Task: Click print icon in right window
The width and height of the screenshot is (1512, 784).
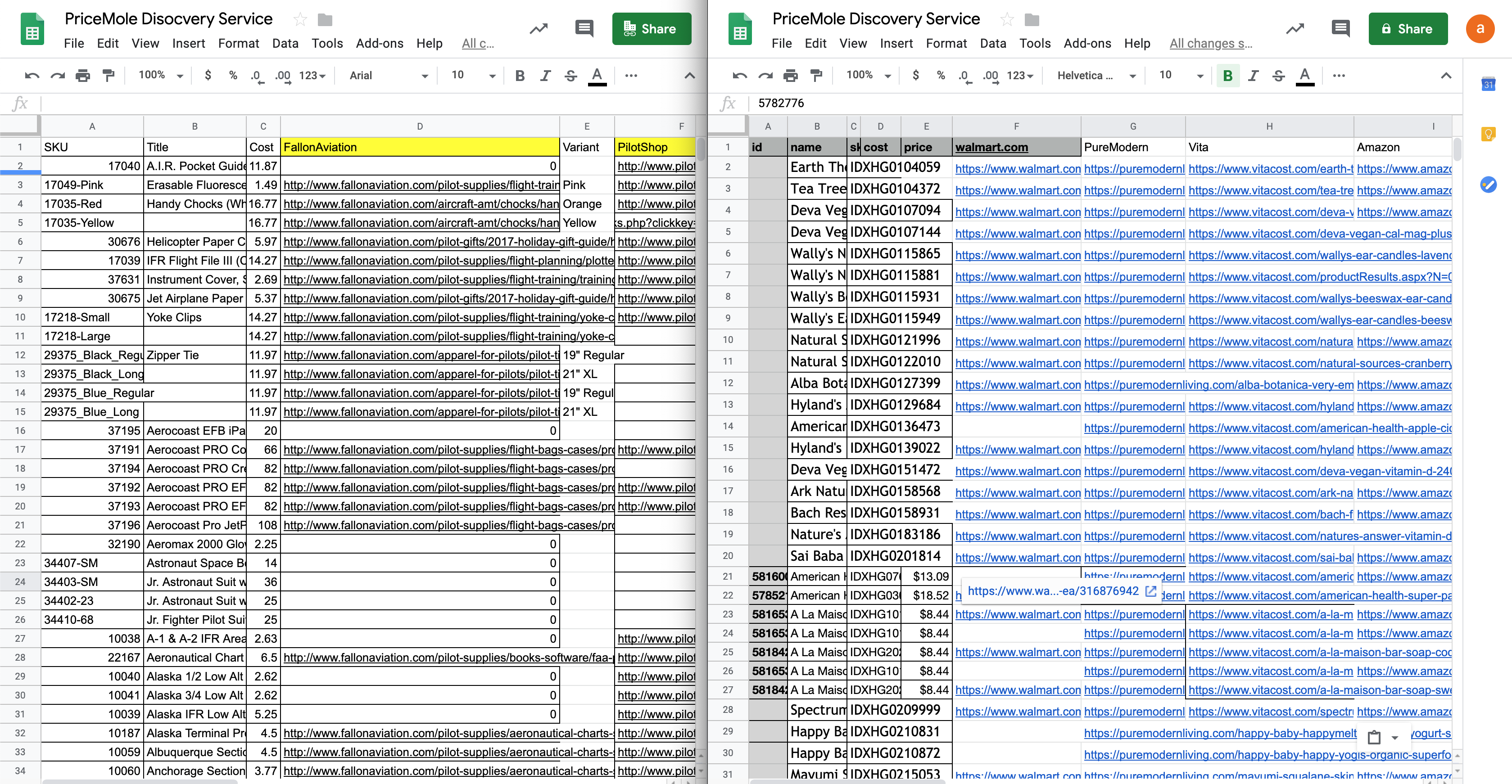Action: point(791,75)
